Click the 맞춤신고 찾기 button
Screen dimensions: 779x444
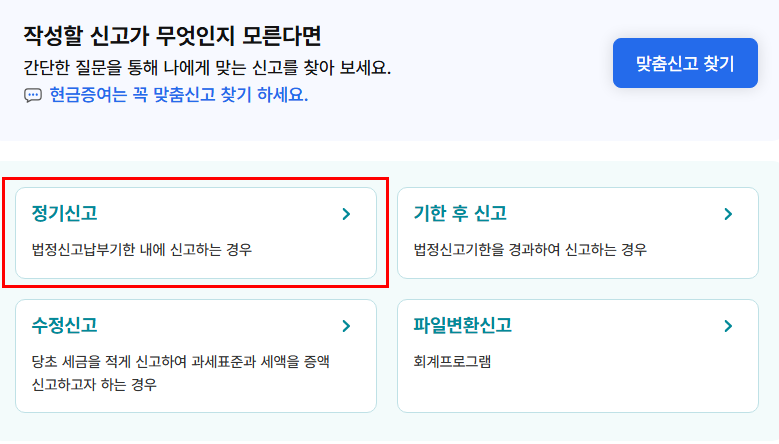[685, 63]
